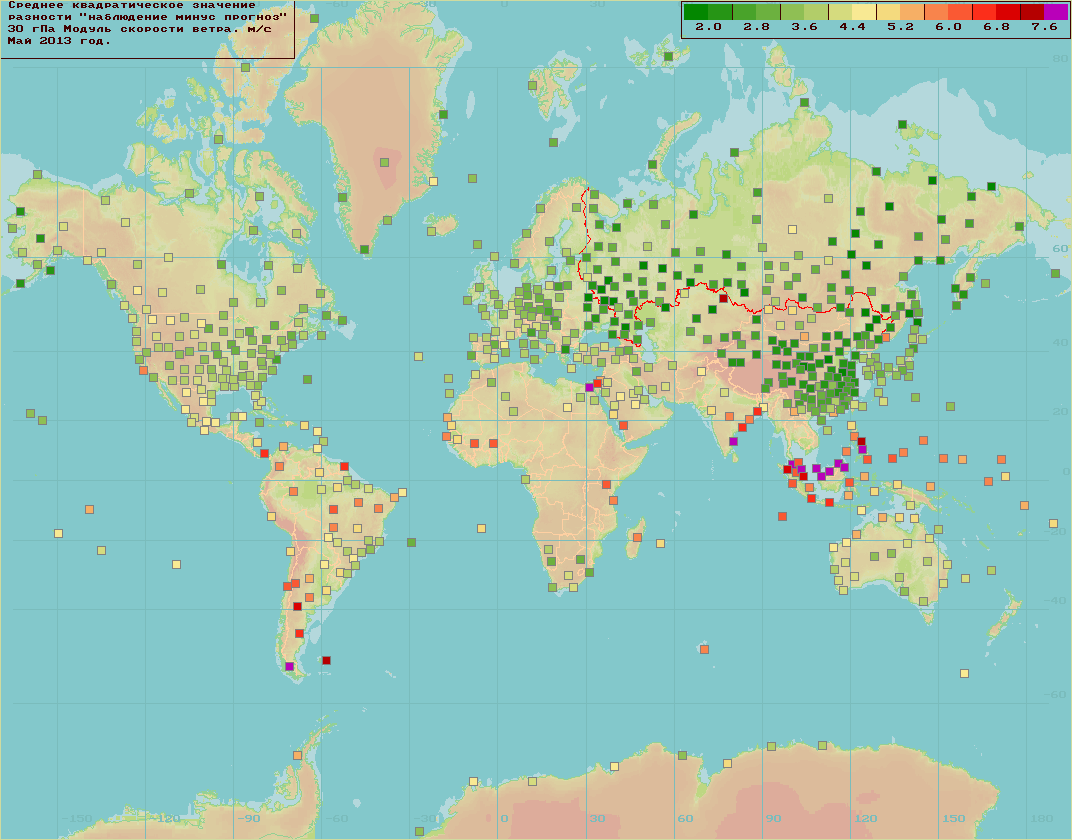Click green station on Svalbard
Viewport: 1072px width, 840px height.
(x=532, y=85)
